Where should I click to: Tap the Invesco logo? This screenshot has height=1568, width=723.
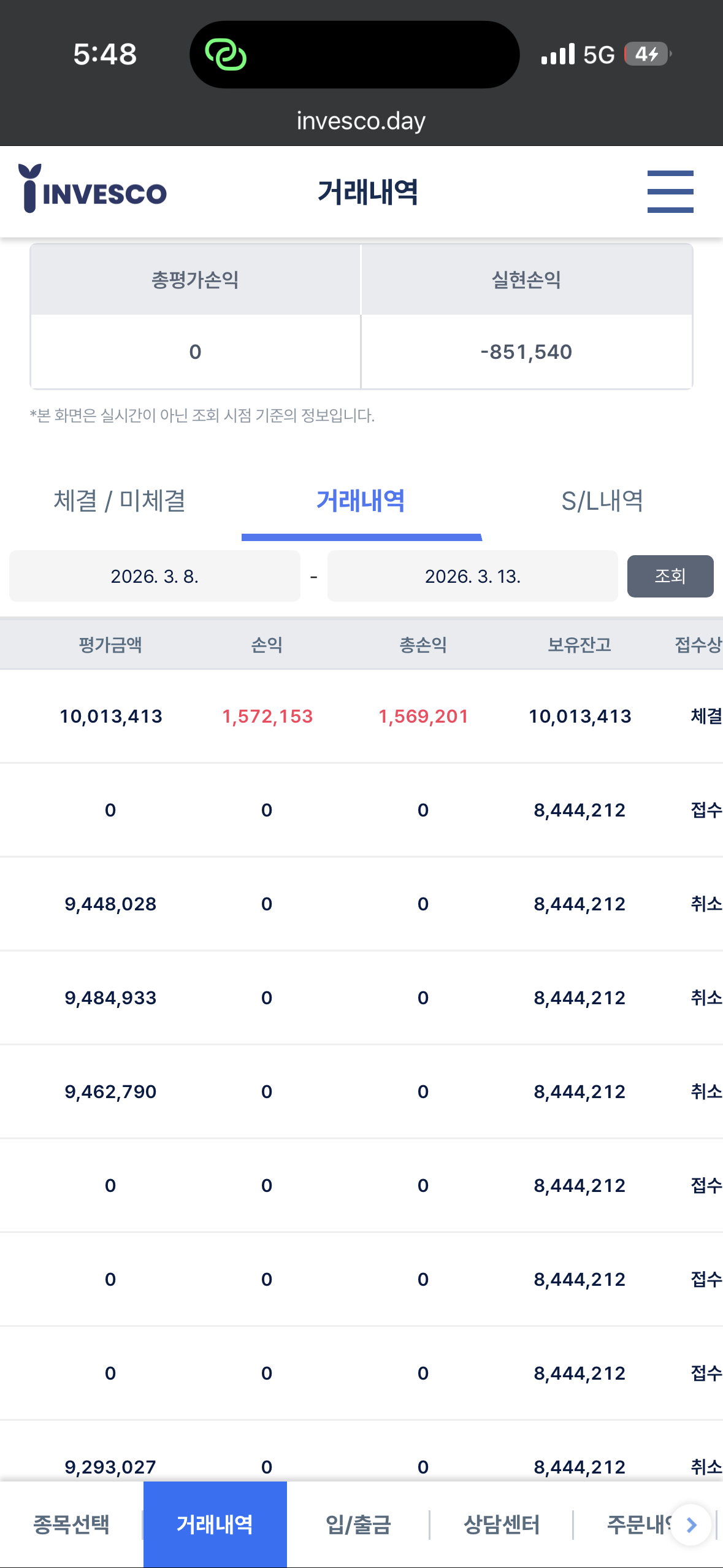pos(92,189)
